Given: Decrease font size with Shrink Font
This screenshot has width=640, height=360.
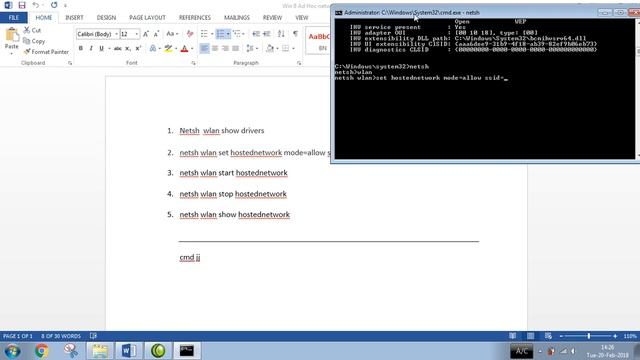Looking at the screenshot, I should (x=156, y=34).
